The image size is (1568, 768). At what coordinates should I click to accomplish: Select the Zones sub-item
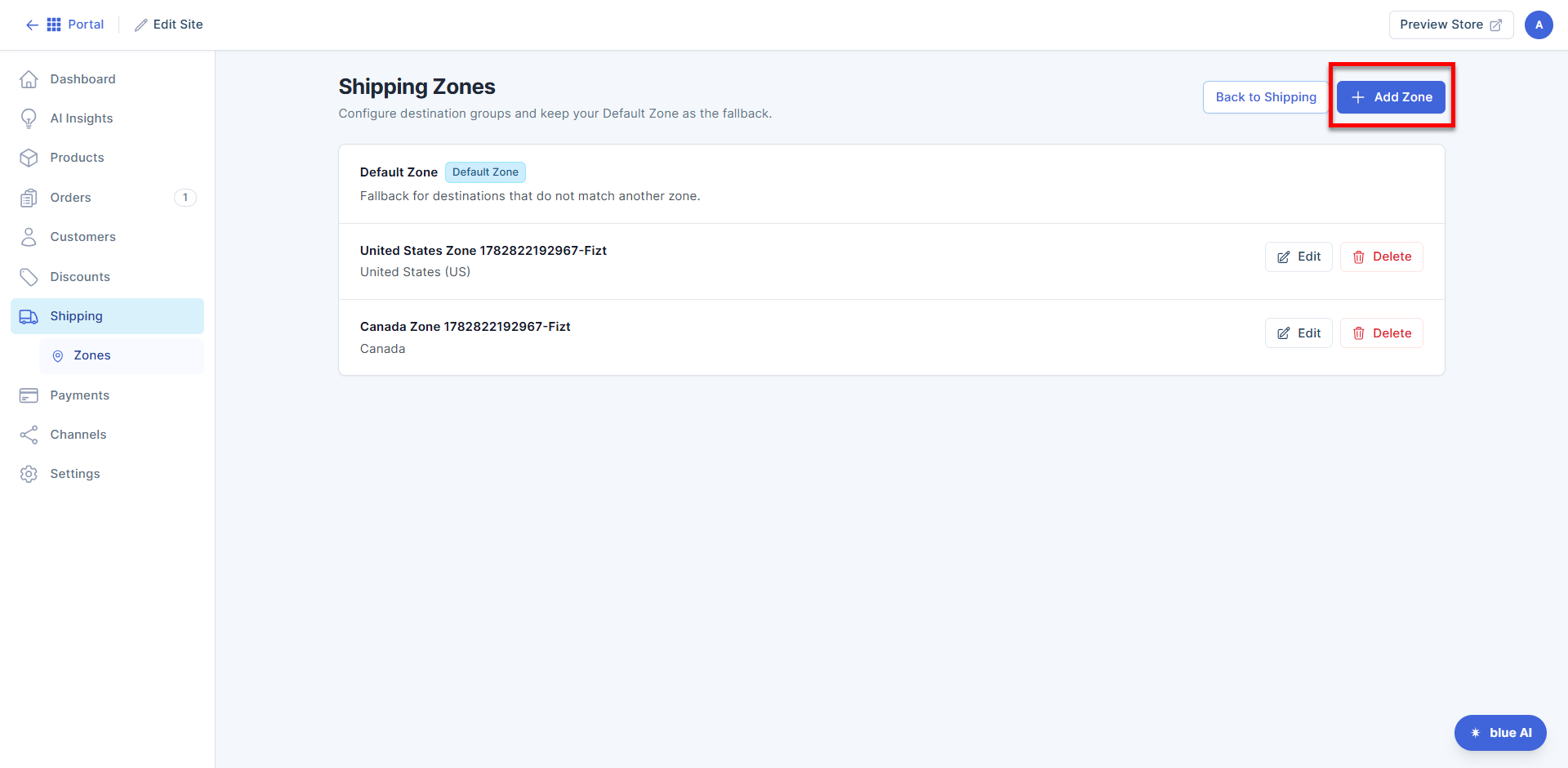click(x=122, y=356)
